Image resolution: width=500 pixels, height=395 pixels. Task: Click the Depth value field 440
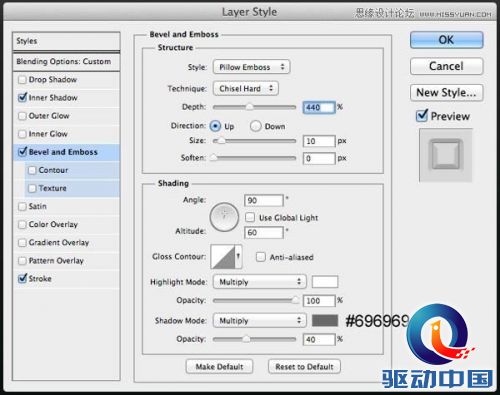click(x=319, y=107)
